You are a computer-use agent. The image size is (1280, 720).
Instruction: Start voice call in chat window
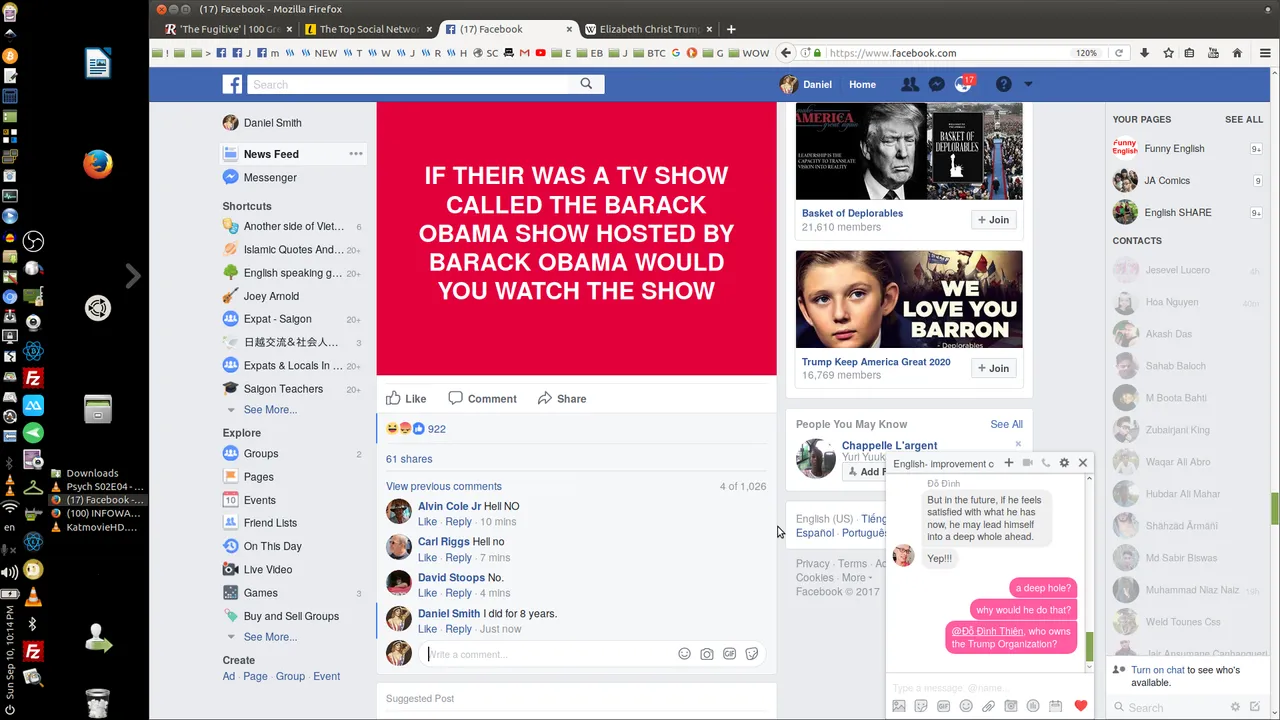(1046, 463)
